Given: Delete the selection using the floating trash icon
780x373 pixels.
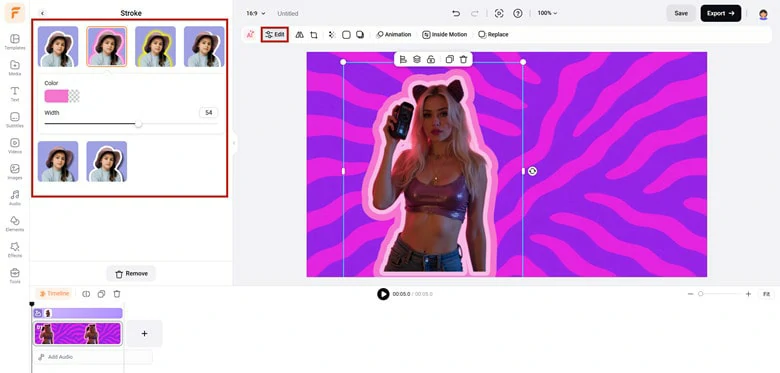Looking at the screenshot, I should point(463,59).
